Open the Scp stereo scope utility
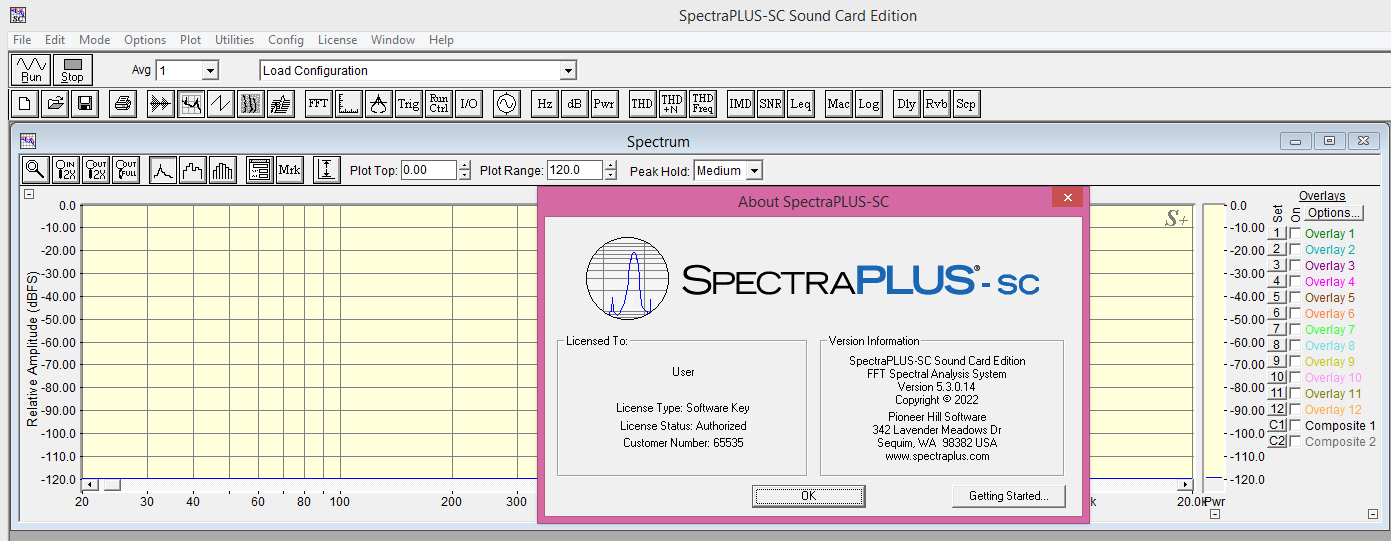 coord(966,103)
